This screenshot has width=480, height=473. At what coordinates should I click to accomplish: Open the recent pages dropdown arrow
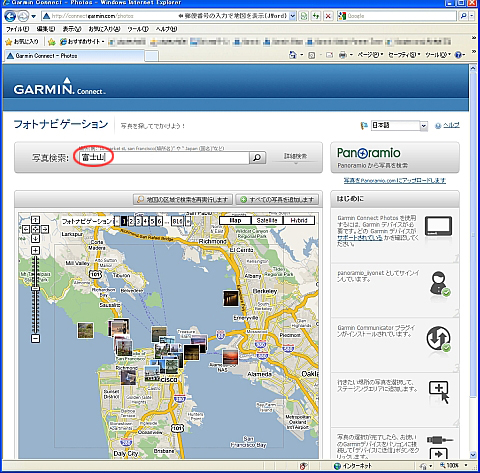[x=34, y=16]
